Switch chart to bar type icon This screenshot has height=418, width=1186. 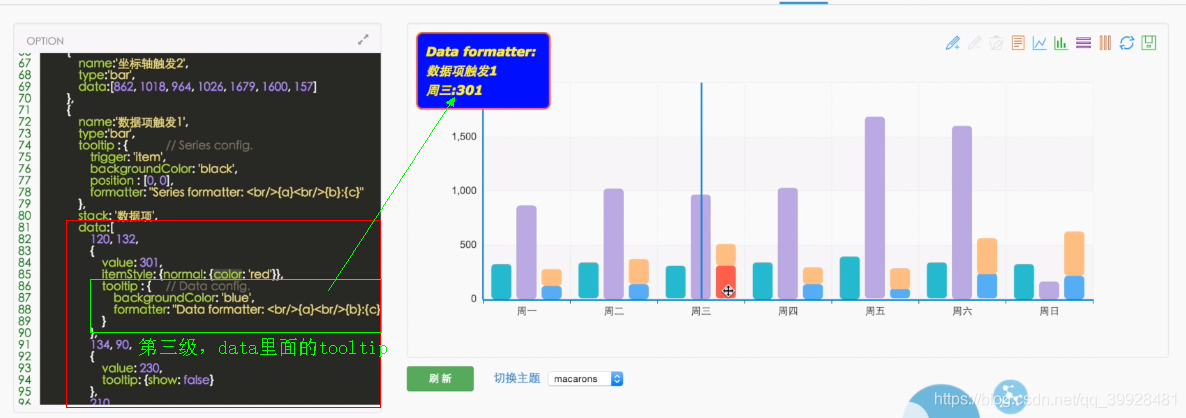1061,43
